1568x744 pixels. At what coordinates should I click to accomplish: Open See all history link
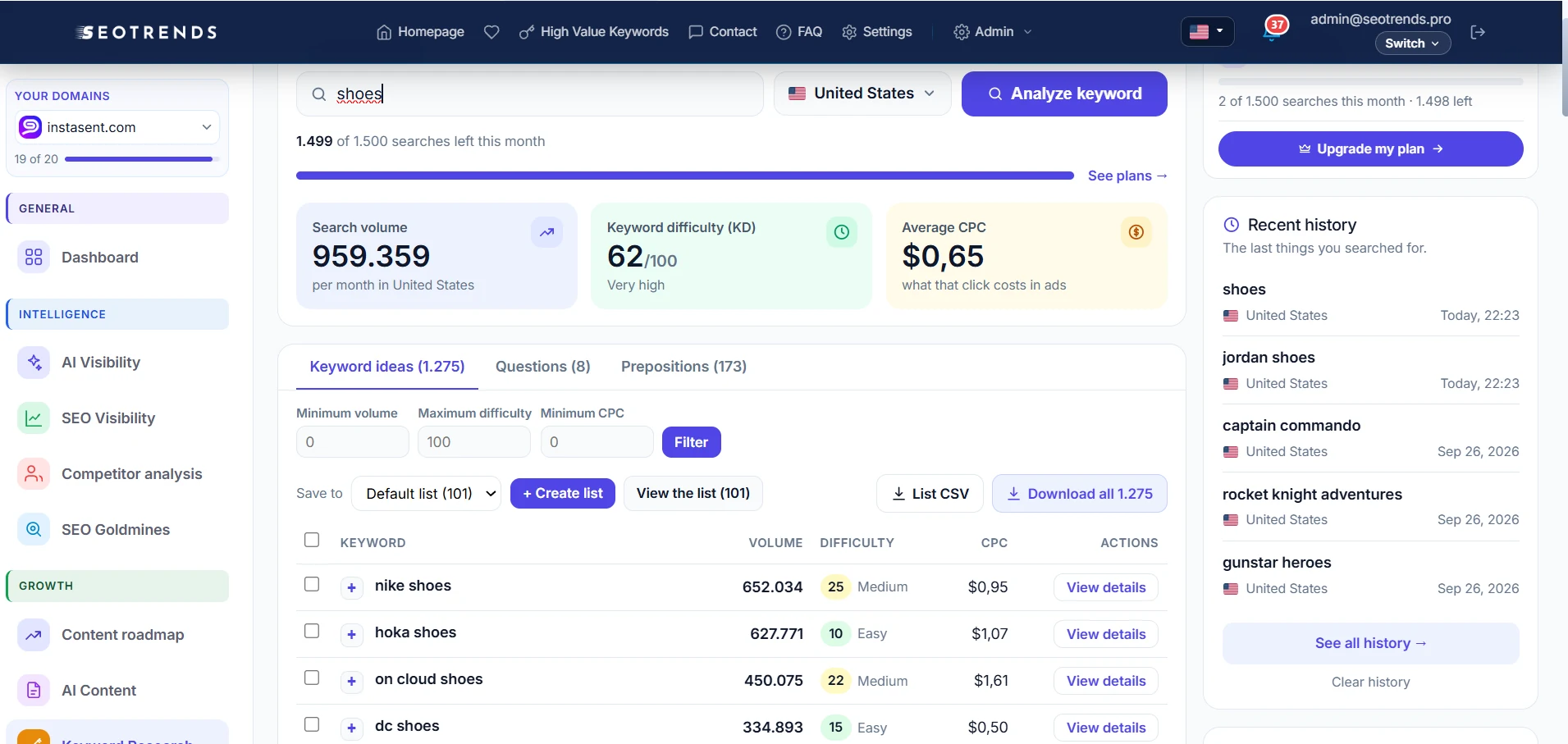[1370, 643]
